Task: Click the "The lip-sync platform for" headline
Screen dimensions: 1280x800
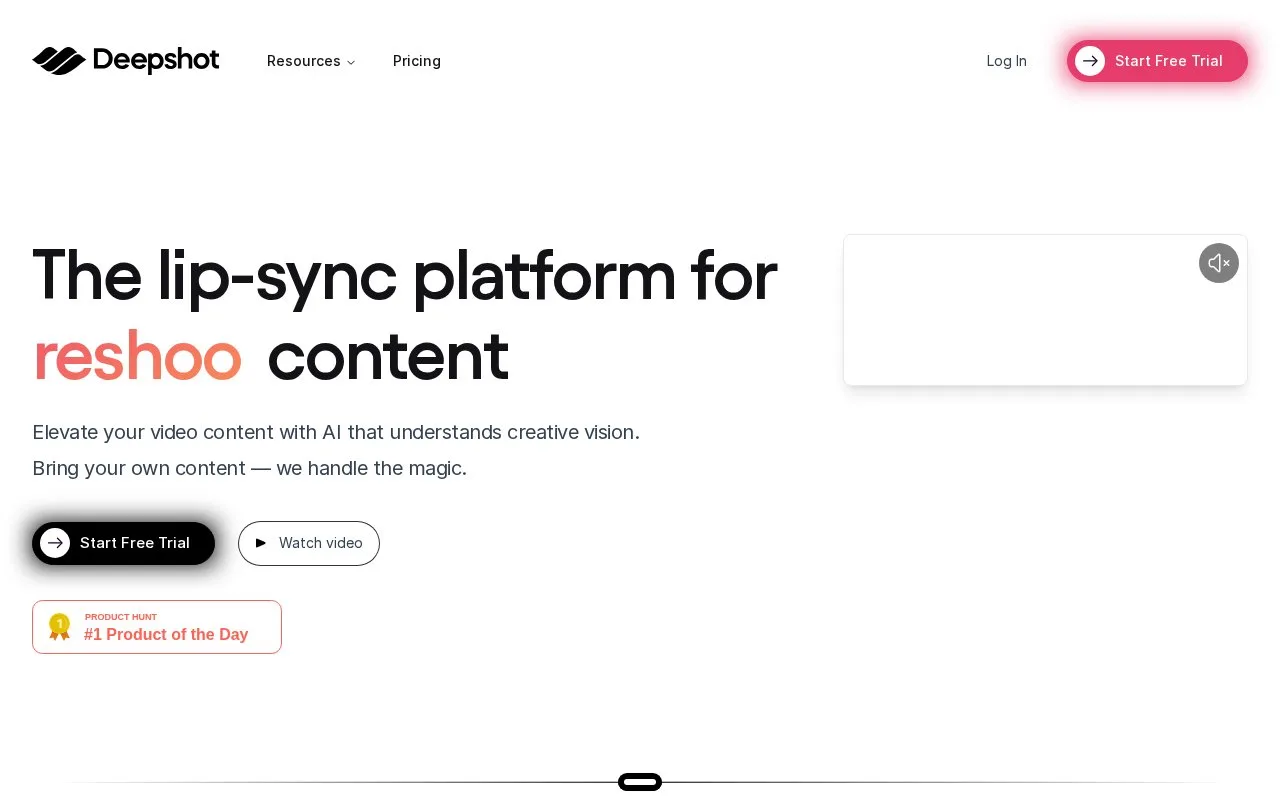Action: click(x=404, y=274)
